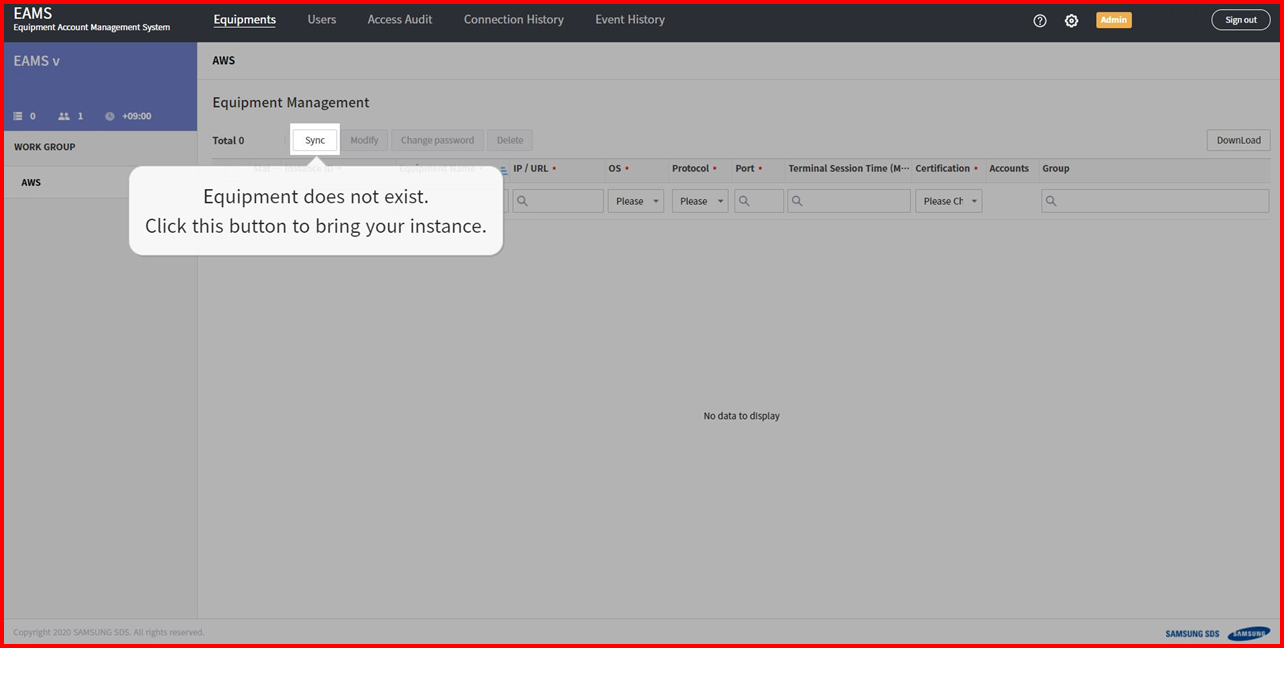Focus the Group filter field
The width and height of the screenshot is (1288, 689).
pyautogui.click(x=1155, y=201)
